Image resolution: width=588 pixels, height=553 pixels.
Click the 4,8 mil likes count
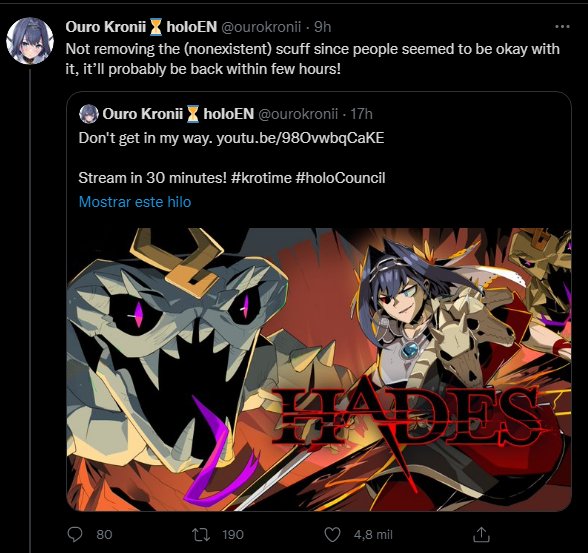coord(373,535)
